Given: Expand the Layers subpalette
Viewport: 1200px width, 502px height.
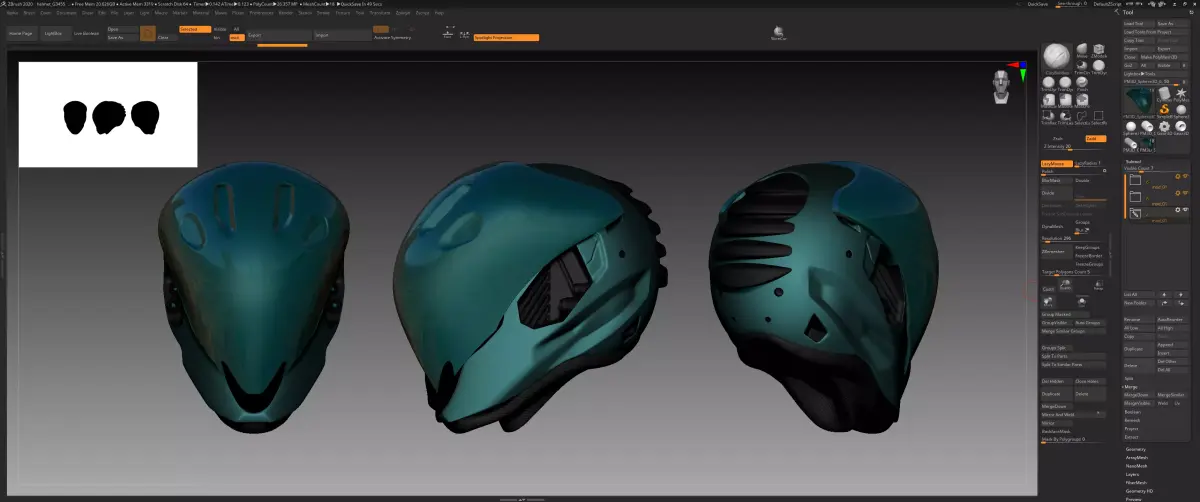Looking at the screenshot, I should [1133, 474].
